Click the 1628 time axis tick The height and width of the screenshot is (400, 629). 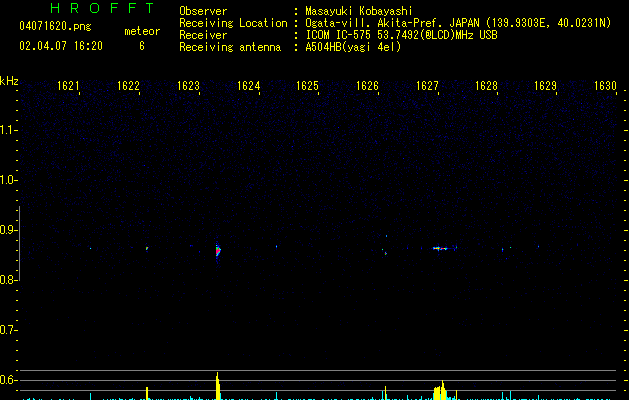[x=486, y=86]
